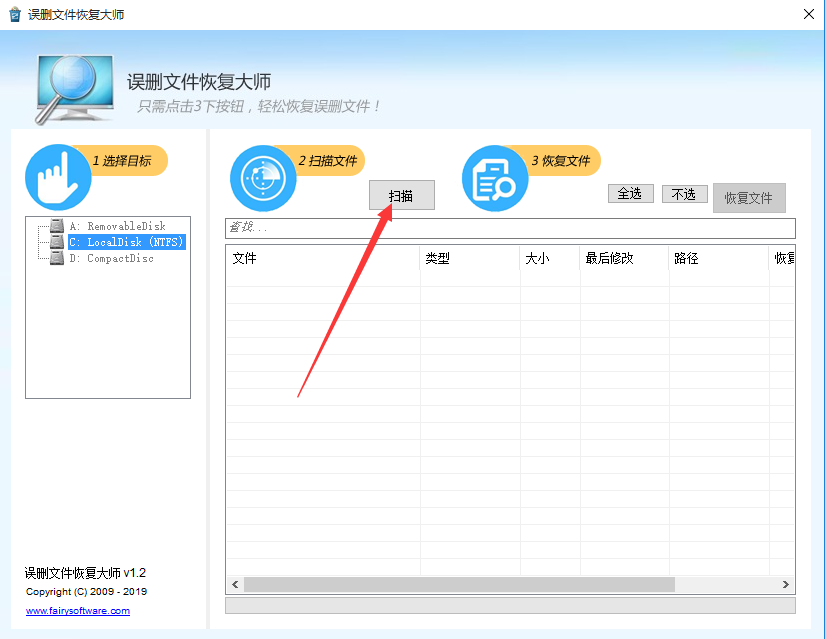Click the drive icon beside A: RemovableDisk
The image size is (825, 639).
(56, 226)
